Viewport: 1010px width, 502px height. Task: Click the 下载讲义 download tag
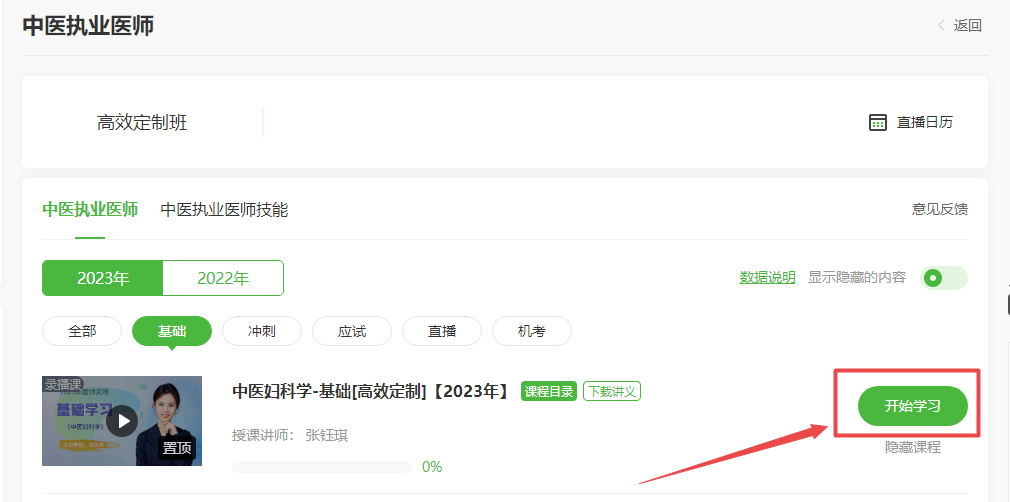pyautogui.click(x=612, y=391)
